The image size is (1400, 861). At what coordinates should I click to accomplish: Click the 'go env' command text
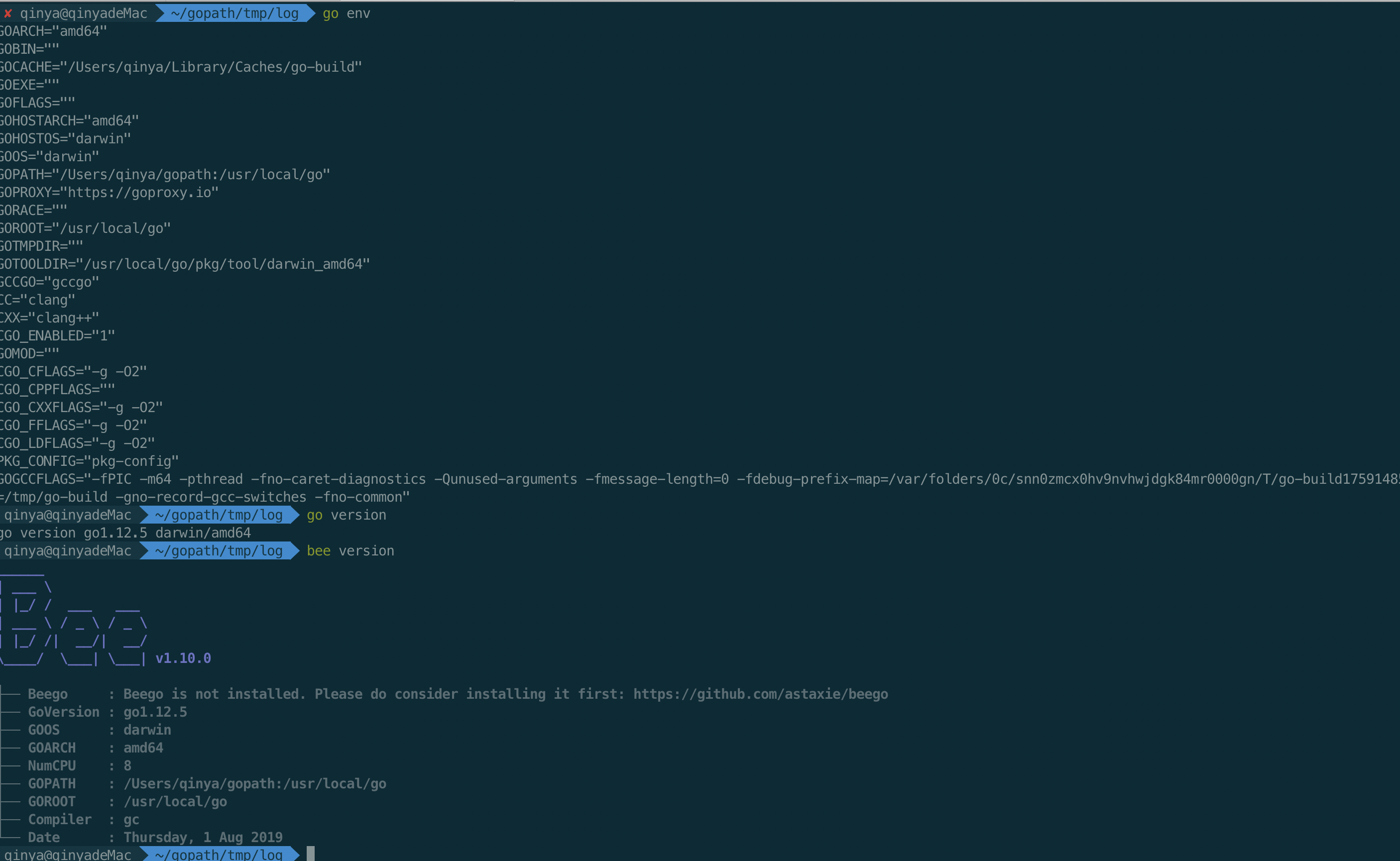click(347, 13)
